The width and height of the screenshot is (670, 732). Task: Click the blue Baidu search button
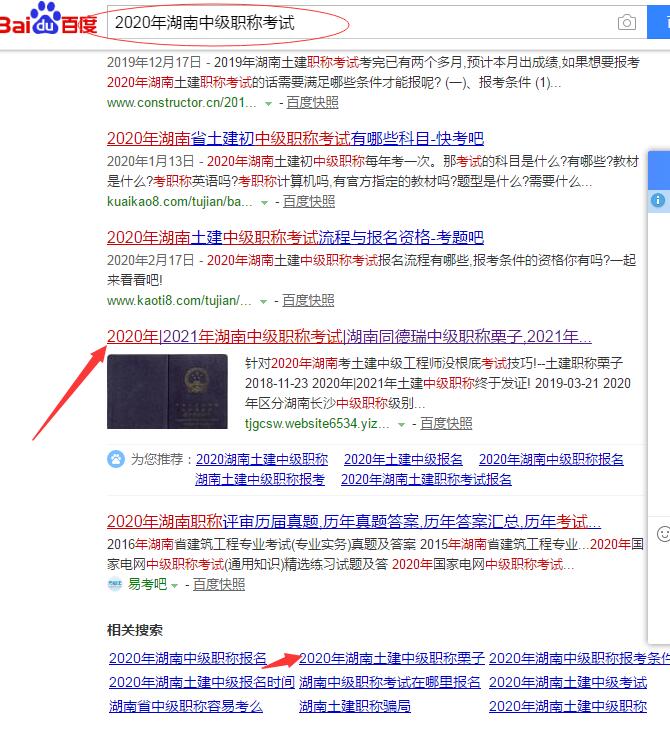658,22
